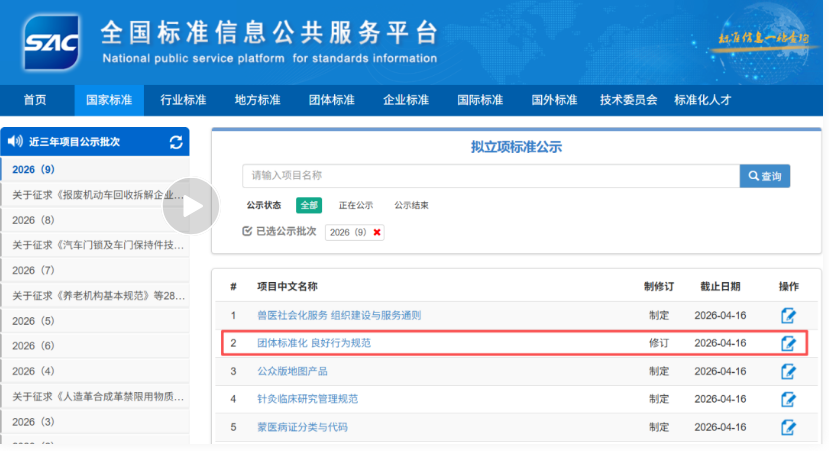The height and width of the screenshot is (451, 829).
Task: Click the refresh icon in batch panel
Action: [x=176, y=142]
